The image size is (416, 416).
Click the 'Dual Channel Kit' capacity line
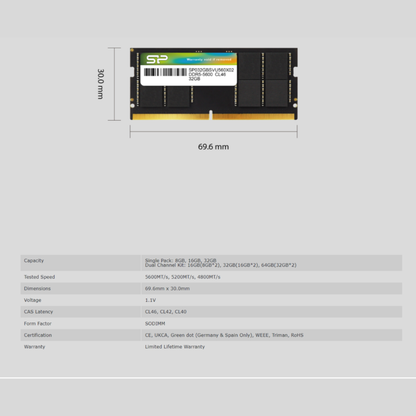tap(221, 265)
